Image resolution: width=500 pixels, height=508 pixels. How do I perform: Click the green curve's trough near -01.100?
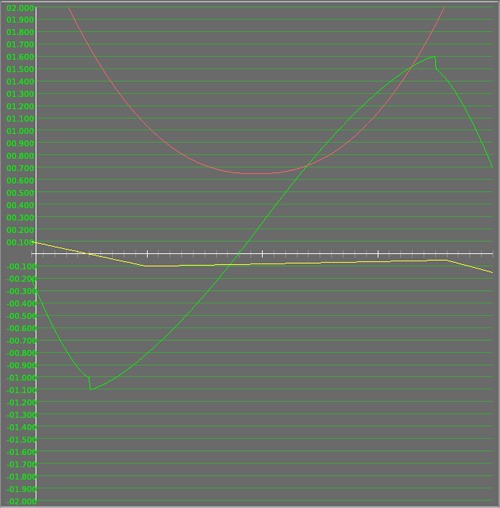[x=91, y=389]
